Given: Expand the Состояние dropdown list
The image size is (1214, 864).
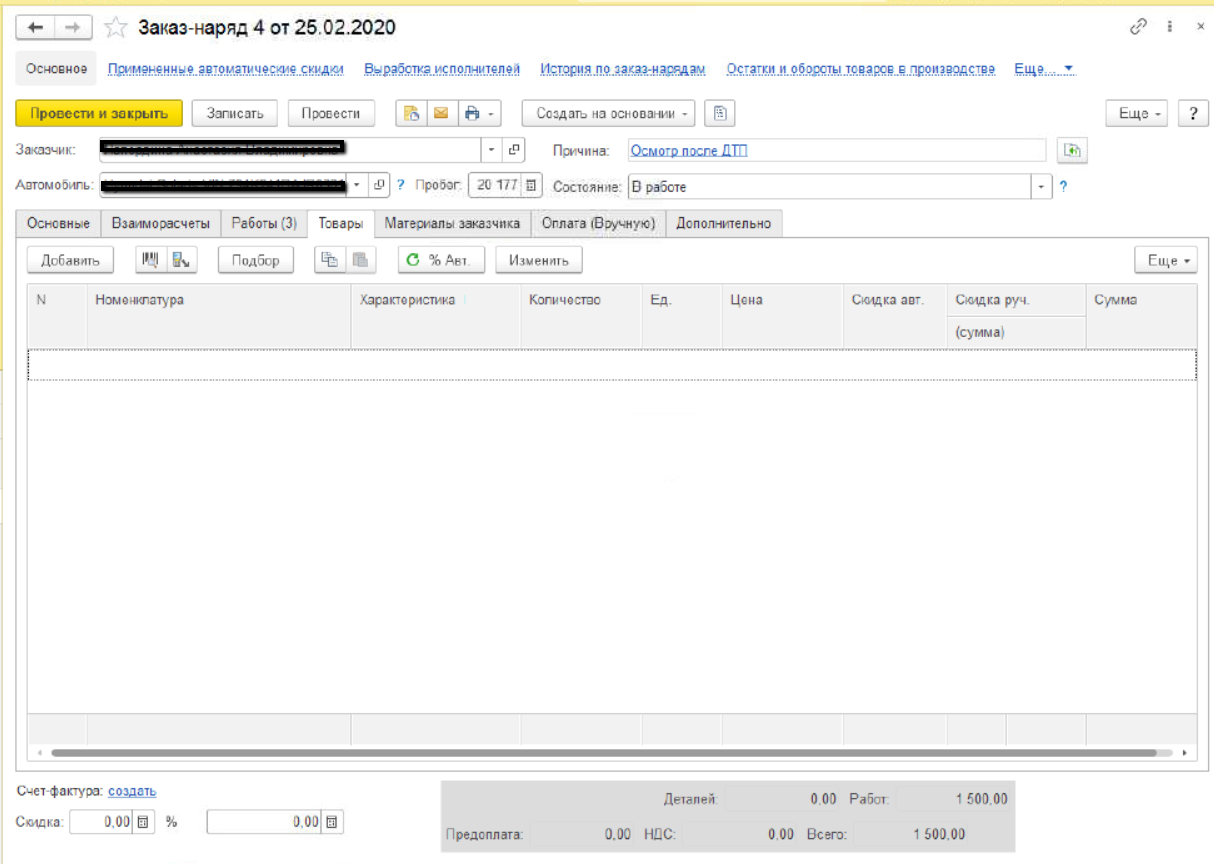Looking at the screenshot, I should (x=1042, y=186).
